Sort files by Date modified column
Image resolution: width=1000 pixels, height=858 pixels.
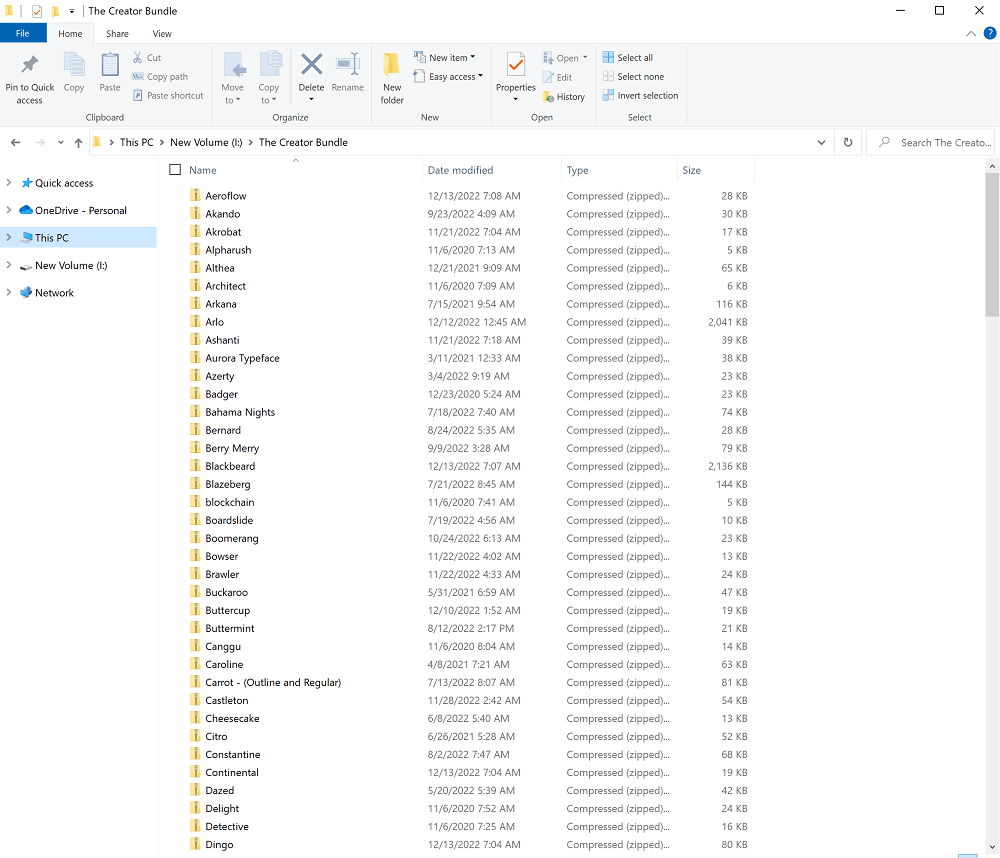coord(460,170)
